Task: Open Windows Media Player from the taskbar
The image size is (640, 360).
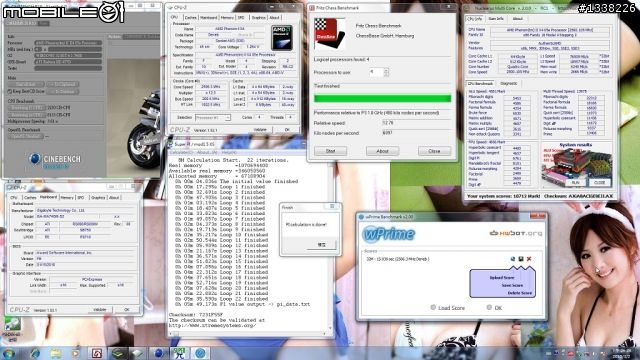Action: point(76,353)
